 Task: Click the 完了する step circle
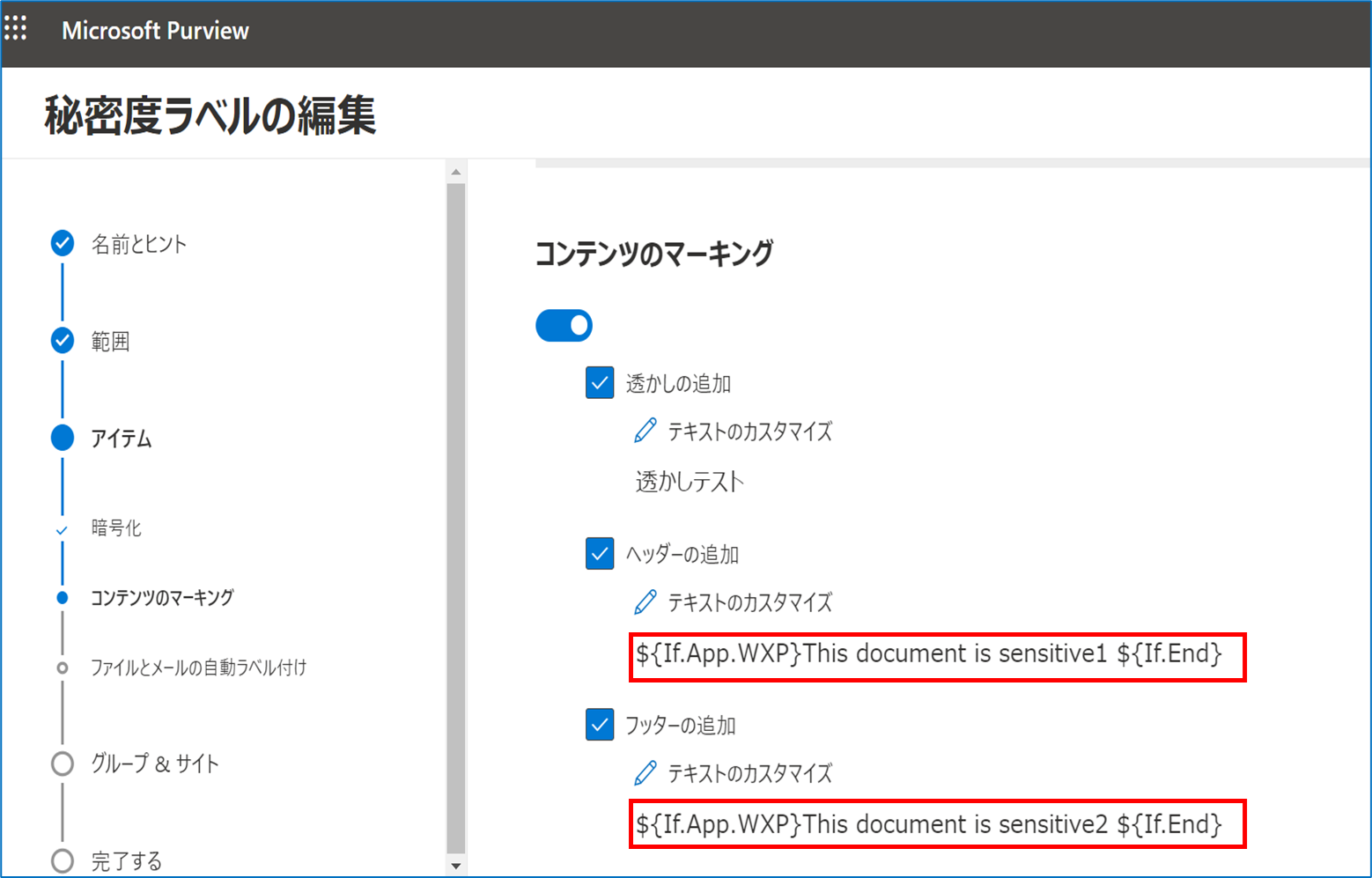(x=63, y=860)
